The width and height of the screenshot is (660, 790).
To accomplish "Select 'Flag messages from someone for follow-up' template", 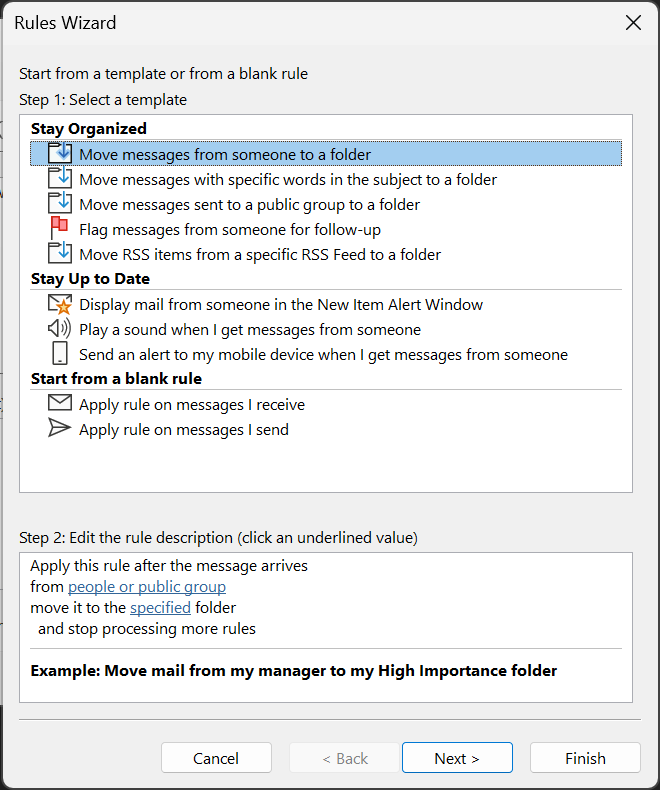I will point(230,230).
